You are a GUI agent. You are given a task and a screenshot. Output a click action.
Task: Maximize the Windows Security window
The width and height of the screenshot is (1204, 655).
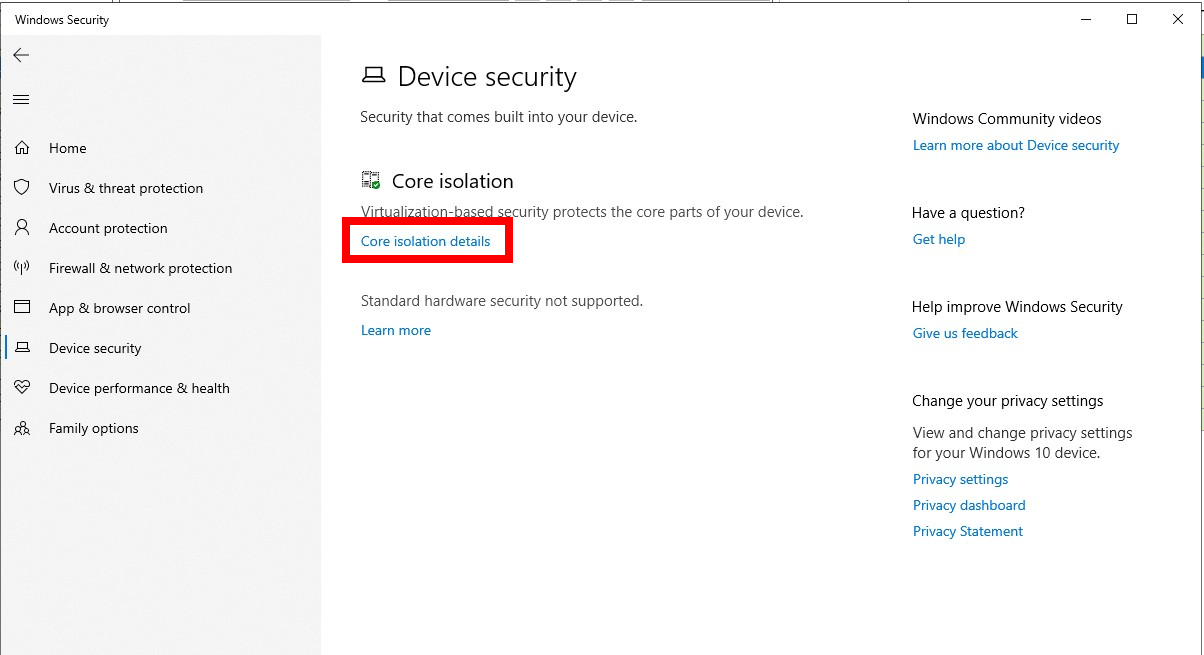pos(1132,19)
